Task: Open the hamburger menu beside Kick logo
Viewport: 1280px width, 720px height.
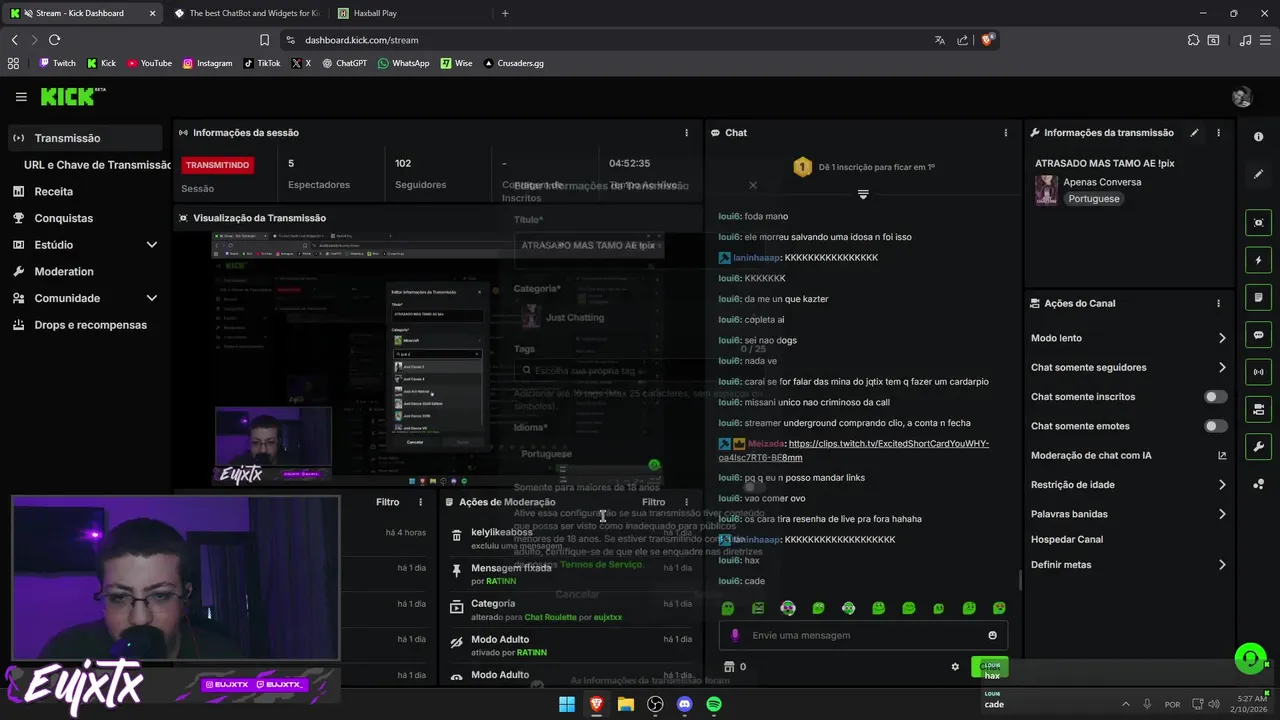Action: [x=21, y=97]
